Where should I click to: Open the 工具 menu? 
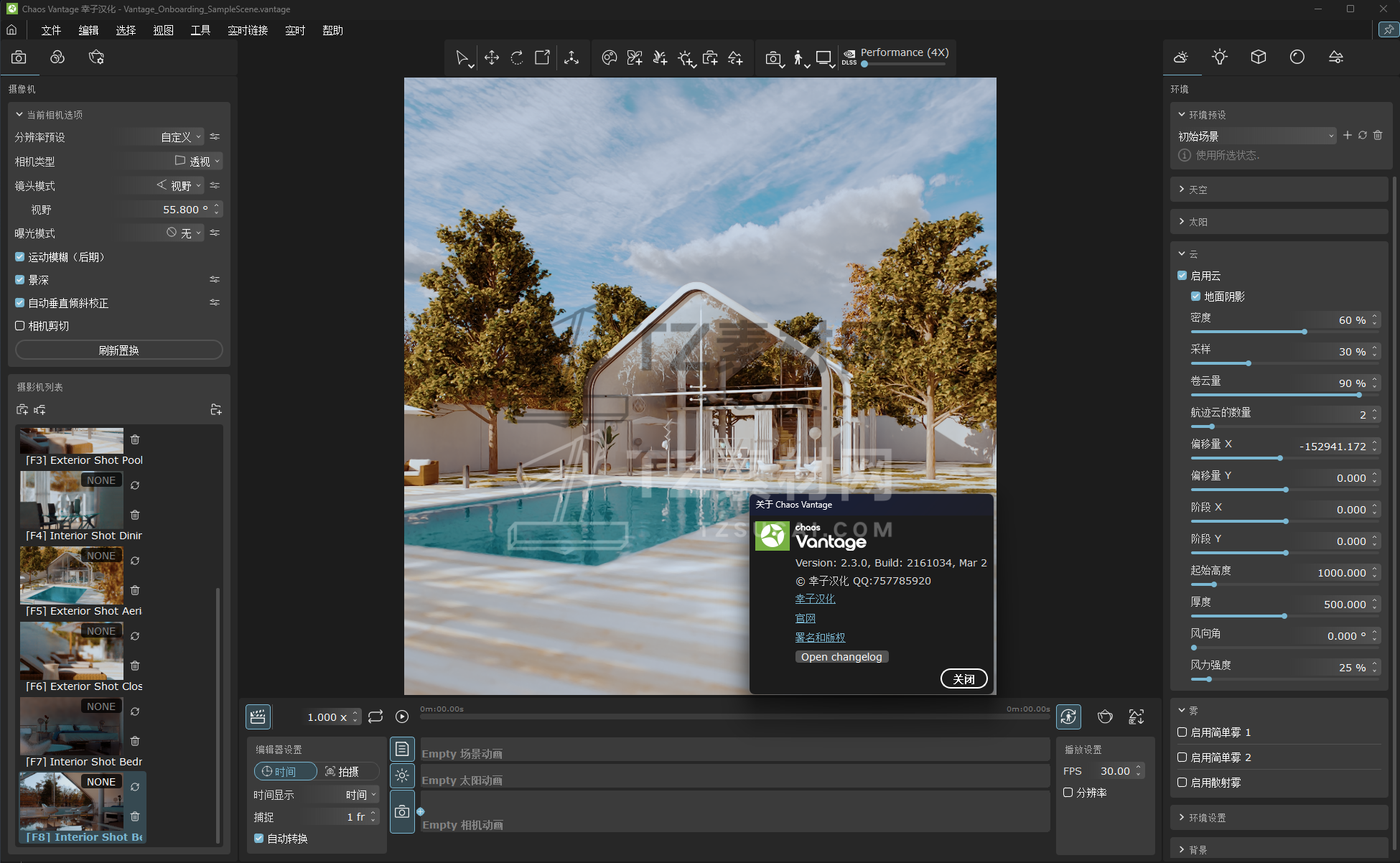point(200,30)
